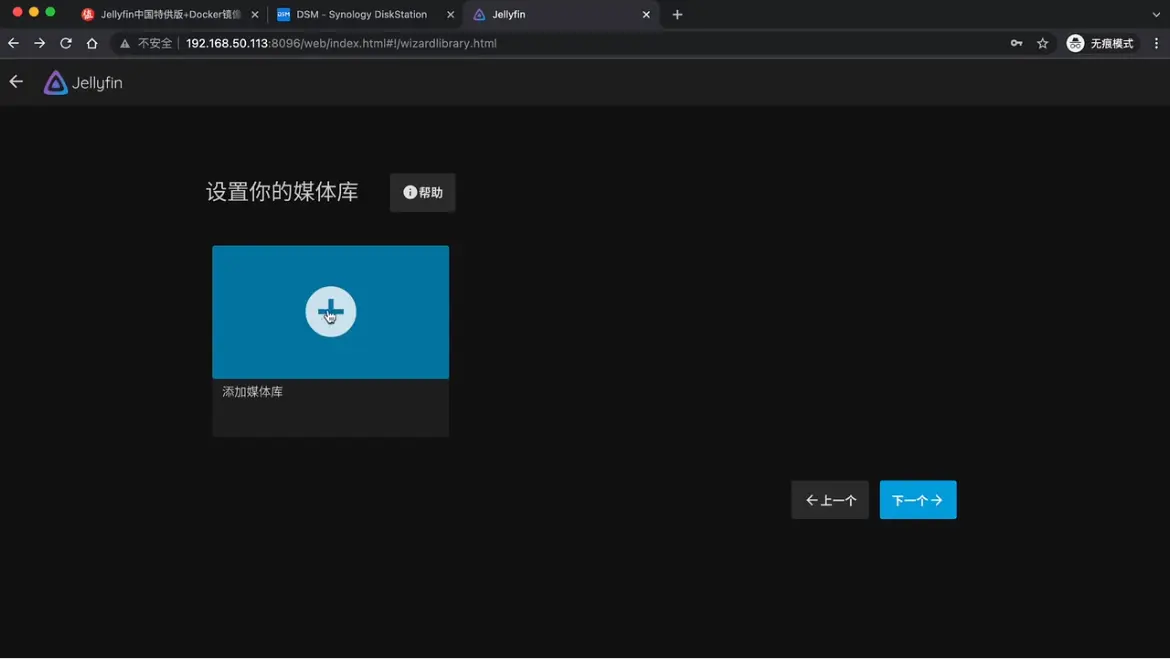Image resolution: width=1170 pixels, height=659 pixels.
Task: Open the saved passwords key icon
Action: coord(1016,43)
